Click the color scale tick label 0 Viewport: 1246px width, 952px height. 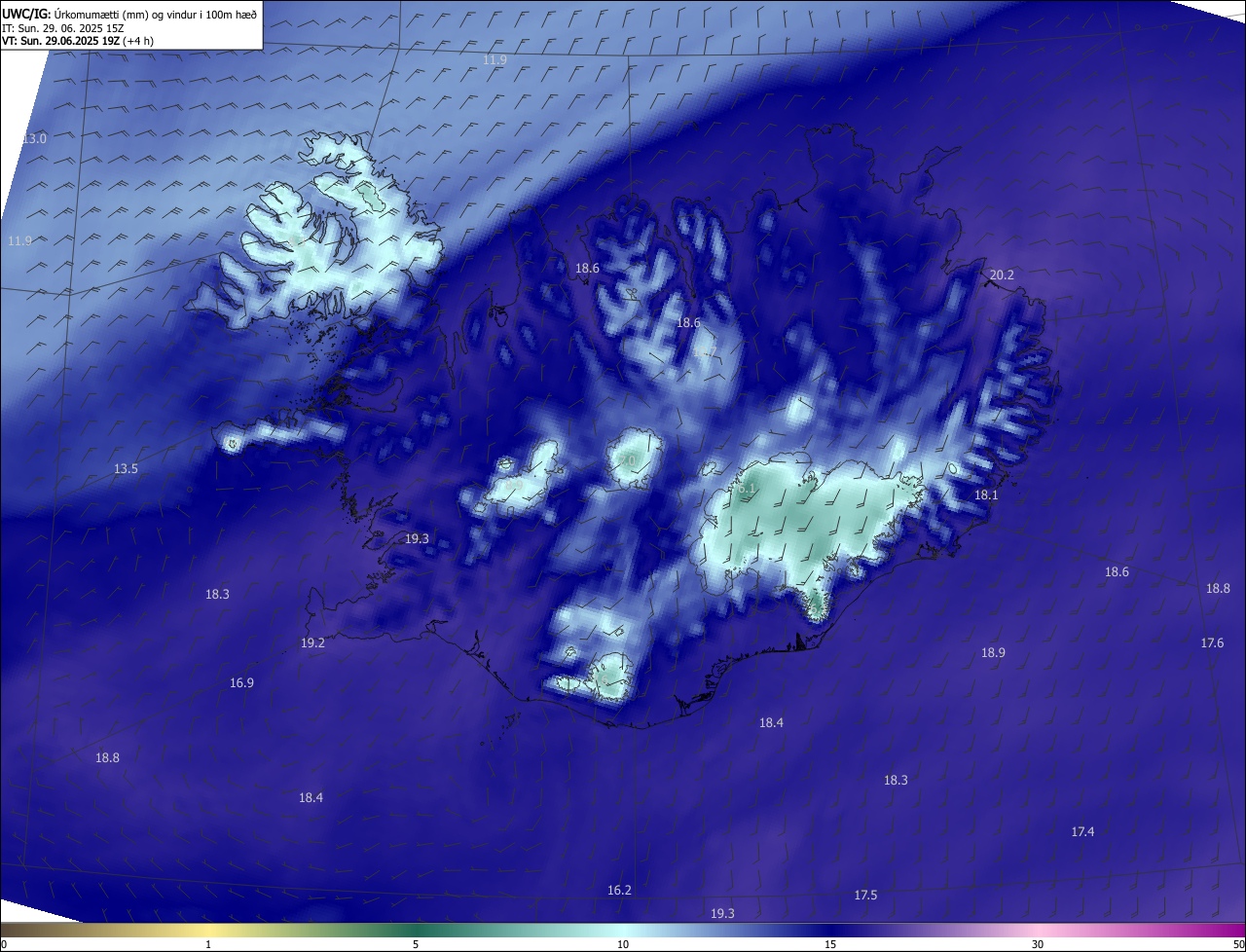(4, 945)
